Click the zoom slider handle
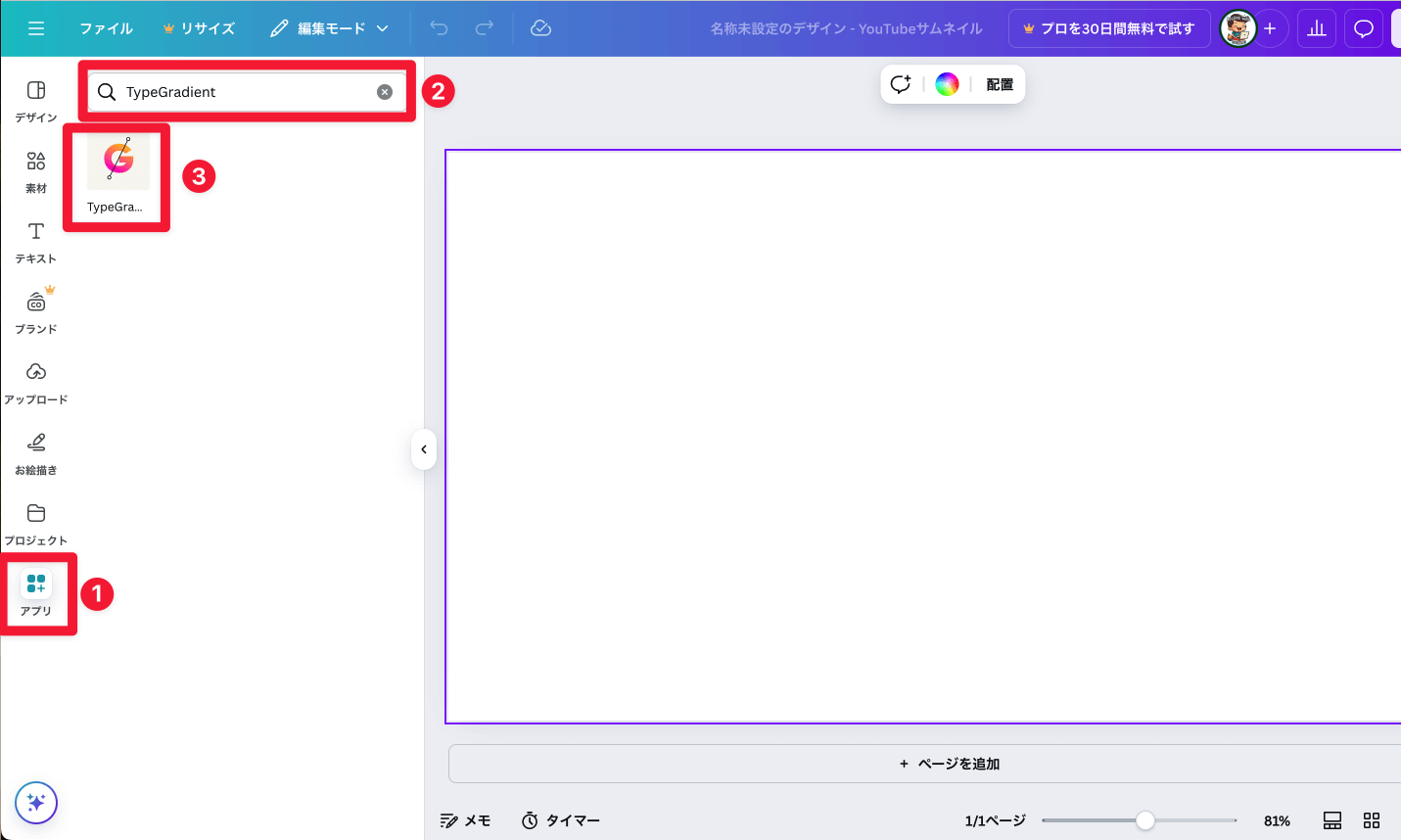The image size is (1401, 840). pos(1144,820)
